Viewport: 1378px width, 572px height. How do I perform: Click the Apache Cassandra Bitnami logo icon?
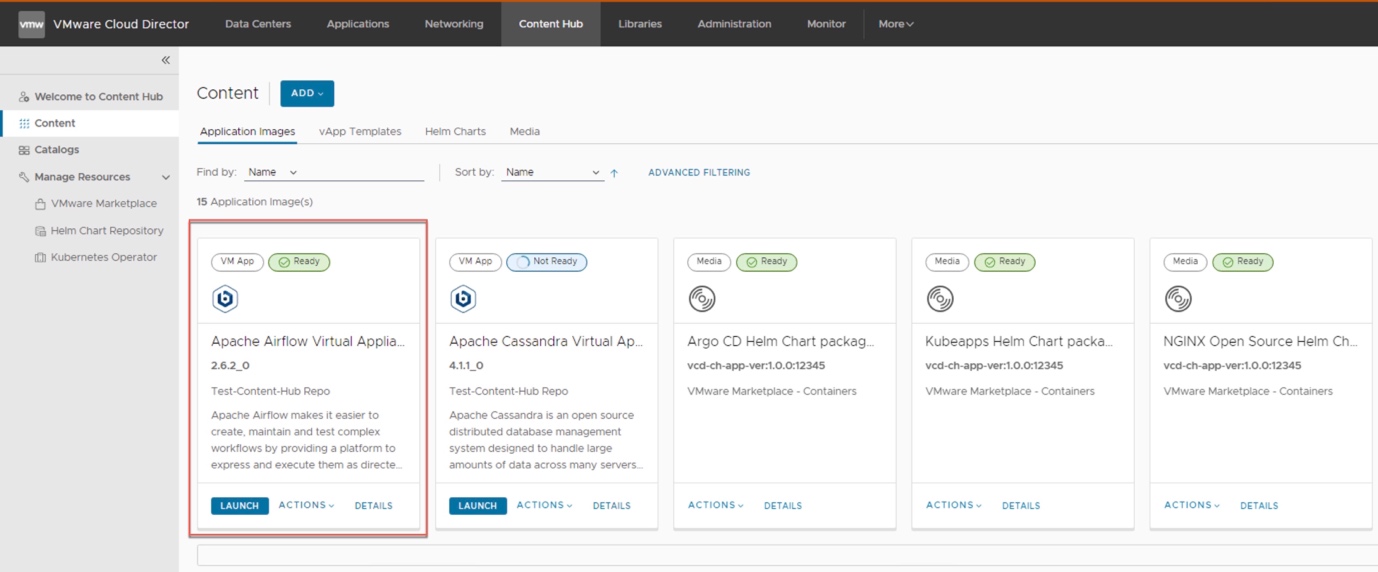463,298
